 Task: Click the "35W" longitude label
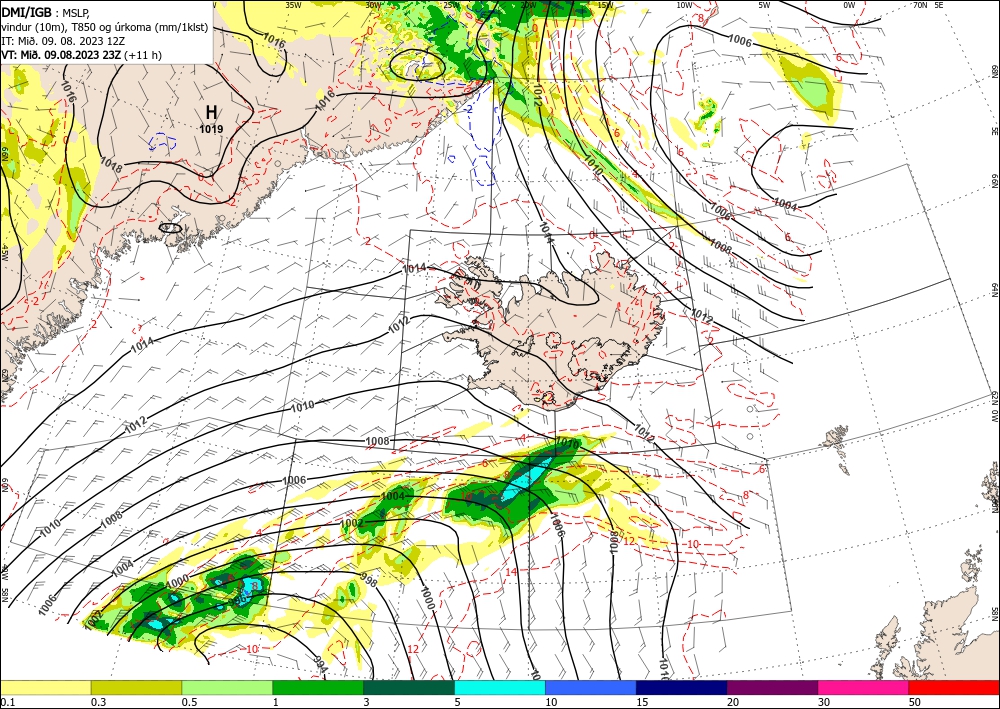293,5
